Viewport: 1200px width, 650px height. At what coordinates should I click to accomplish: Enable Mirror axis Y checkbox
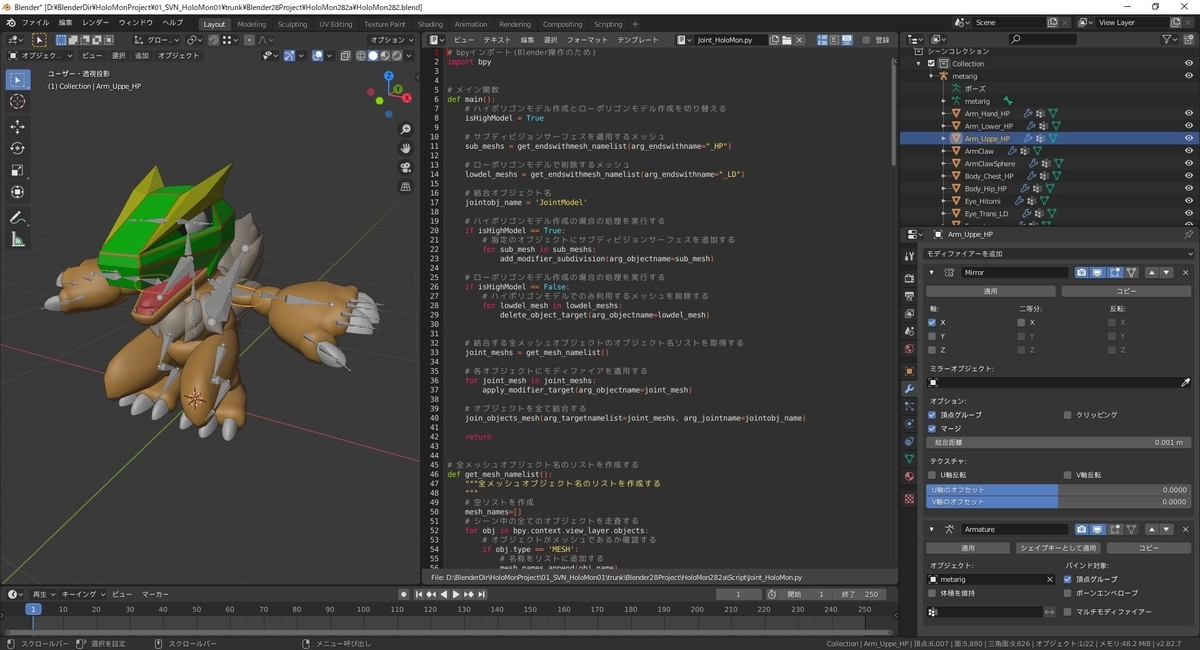pos(932,336)
